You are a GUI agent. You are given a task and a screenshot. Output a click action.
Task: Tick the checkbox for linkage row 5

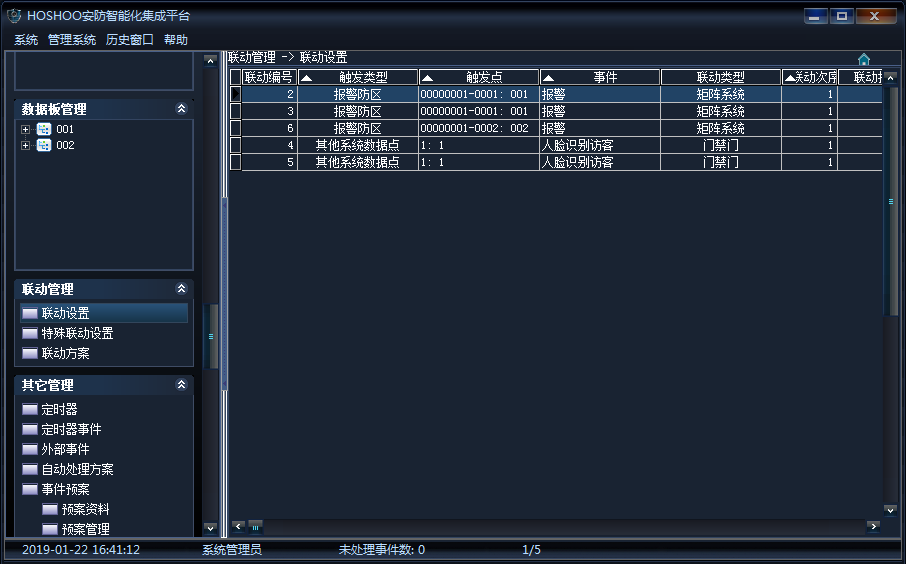click(236, 162)
